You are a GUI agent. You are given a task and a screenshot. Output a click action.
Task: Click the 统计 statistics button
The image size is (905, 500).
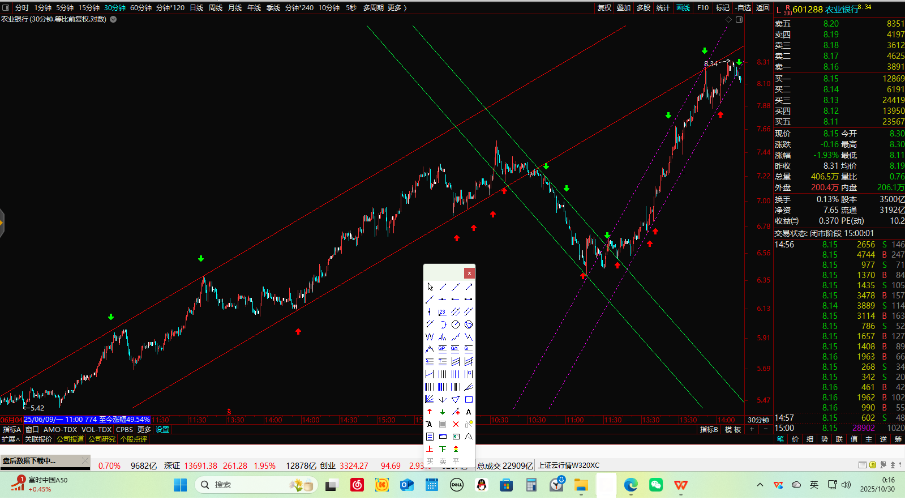(x=663, y=8)
